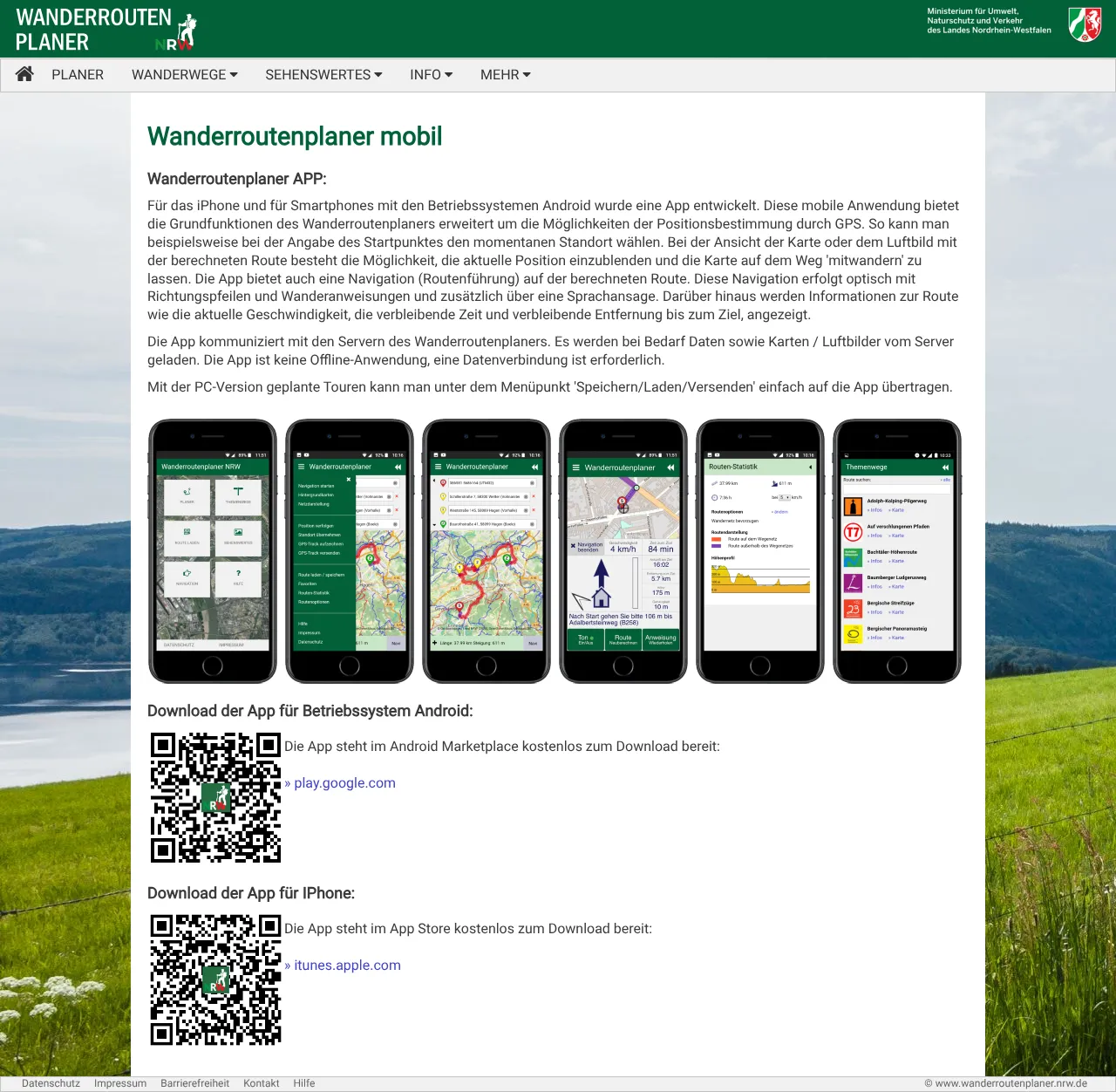Select the PLANER menu item
The height and width of the screenshot is (1092, 1116).
78,75
